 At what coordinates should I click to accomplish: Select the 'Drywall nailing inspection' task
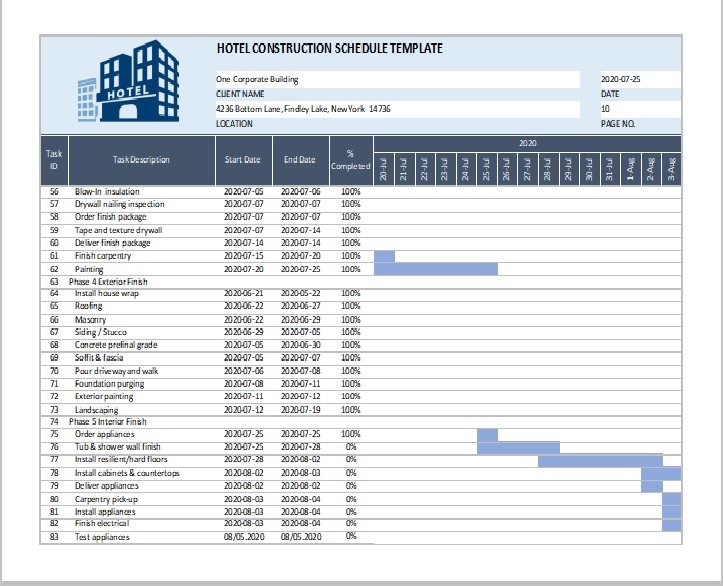pos(119,204)
